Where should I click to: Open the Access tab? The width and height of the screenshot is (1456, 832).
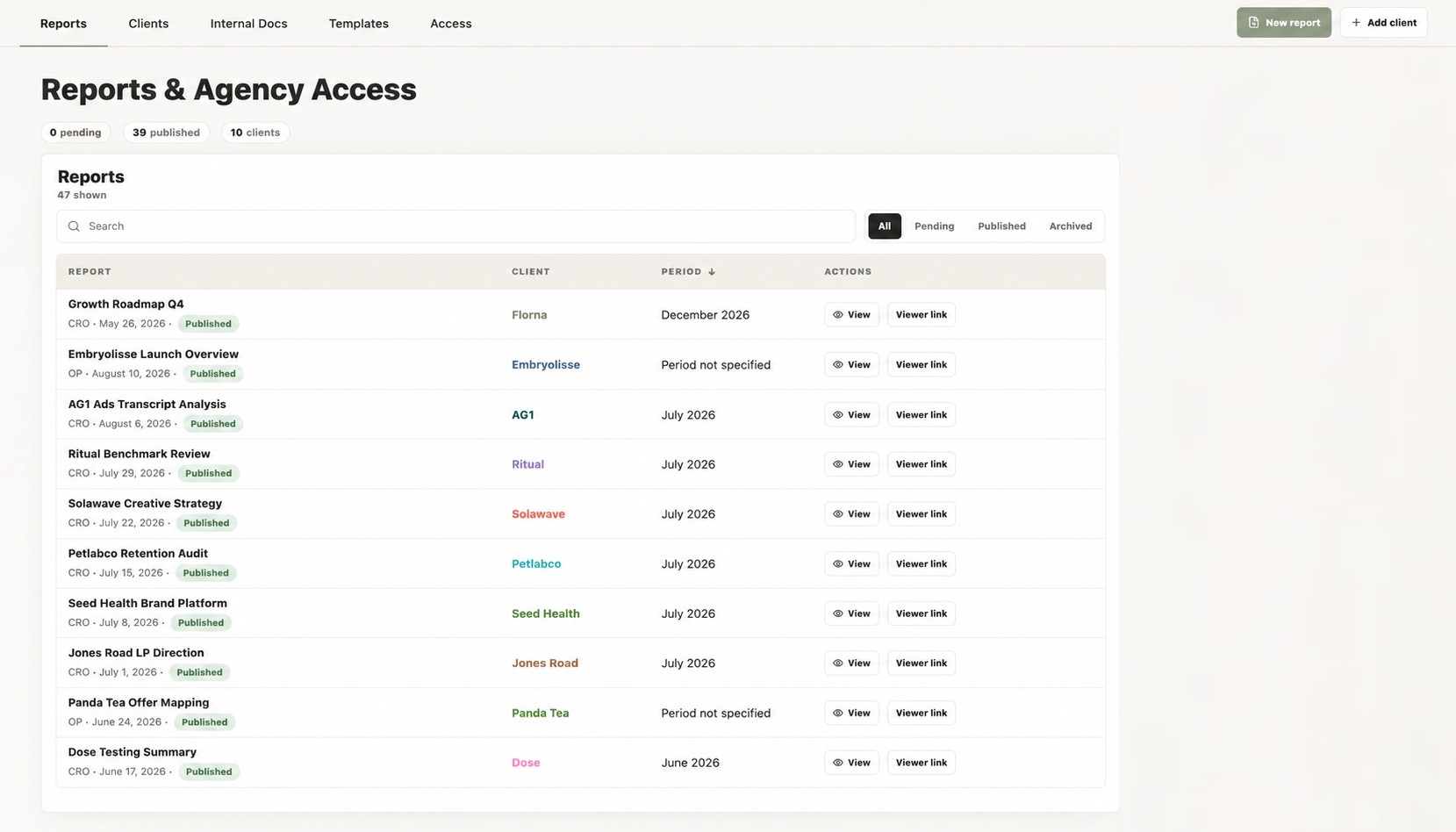(451, 24)
